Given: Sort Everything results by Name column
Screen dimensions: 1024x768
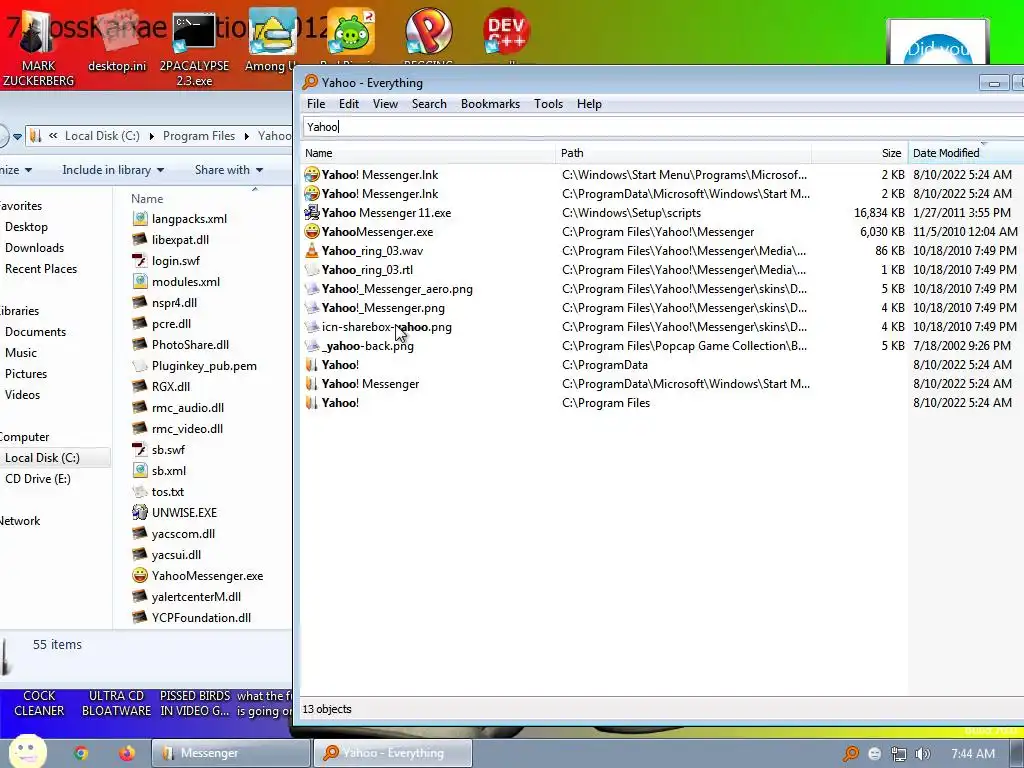Looking at the screenshot, I should point(428,153).
